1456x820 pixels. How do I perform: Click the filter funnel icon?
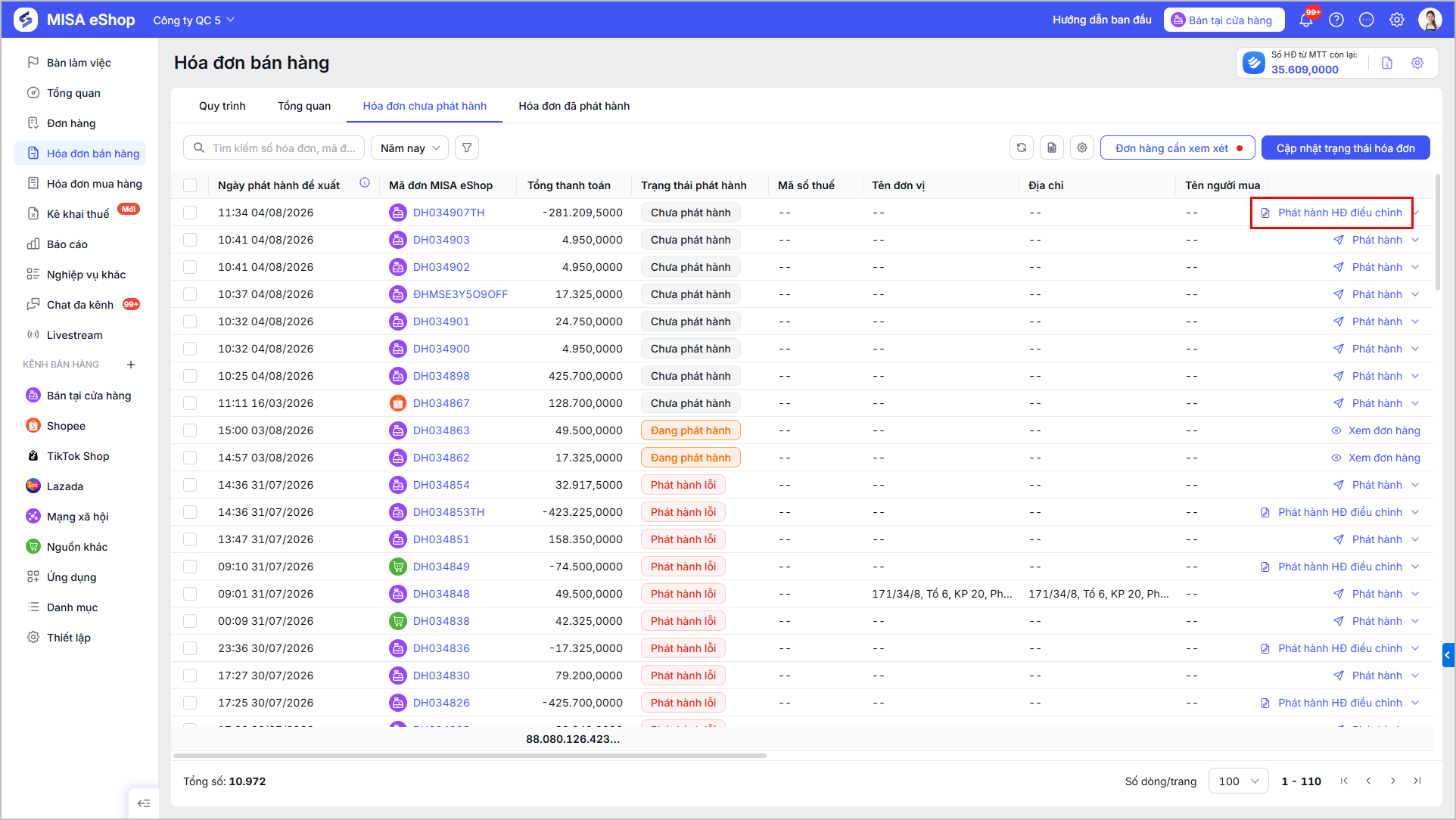click(467, 148)
